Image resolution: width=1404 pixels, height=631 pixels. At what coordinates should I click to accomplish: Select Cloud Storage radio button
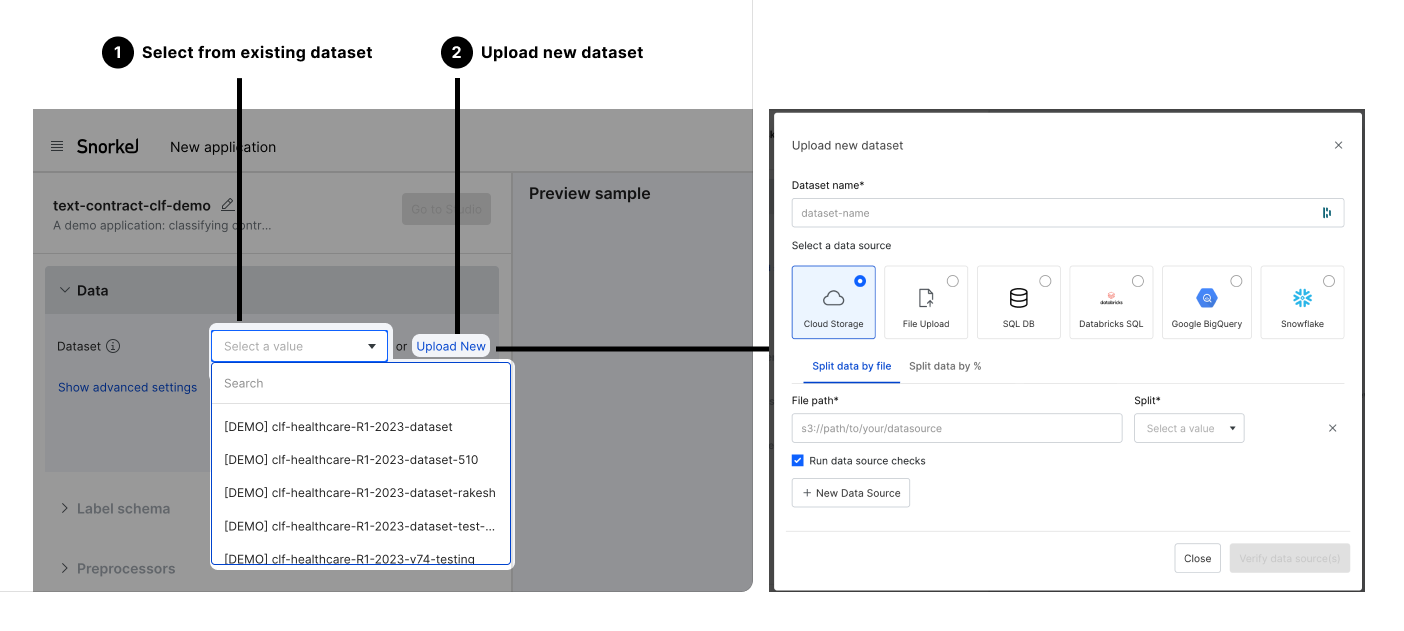coord(860,281)
